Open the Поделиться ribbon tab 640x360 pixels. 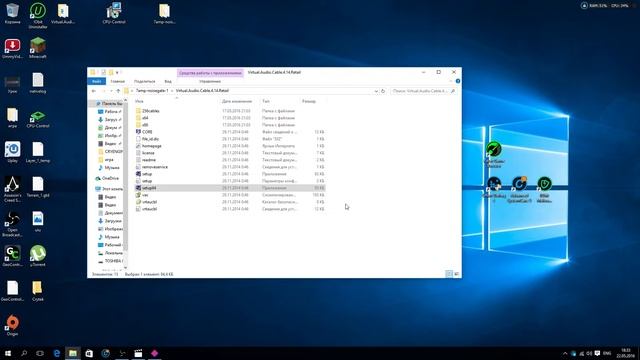click(144, 81)
